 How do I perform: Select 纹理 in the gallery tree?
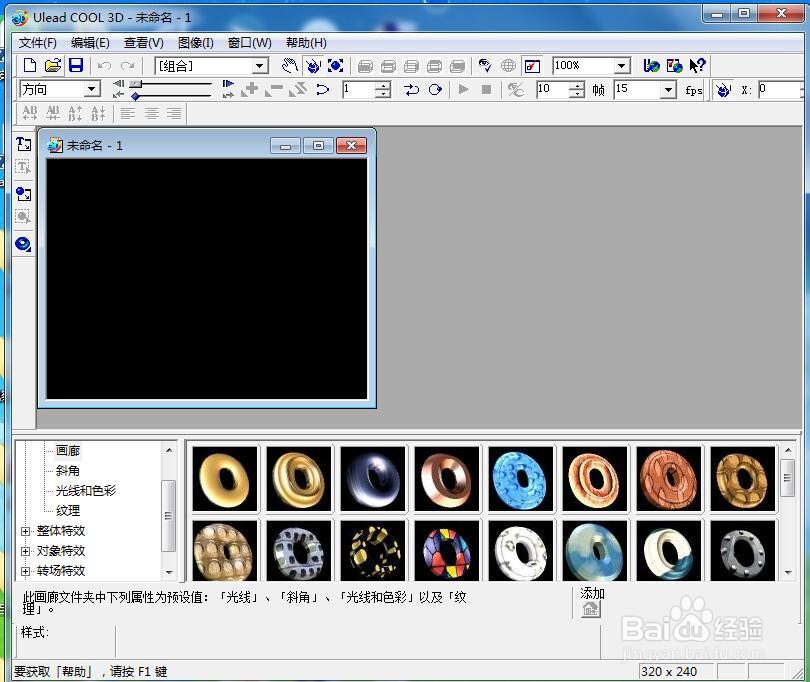click(68, 511)
